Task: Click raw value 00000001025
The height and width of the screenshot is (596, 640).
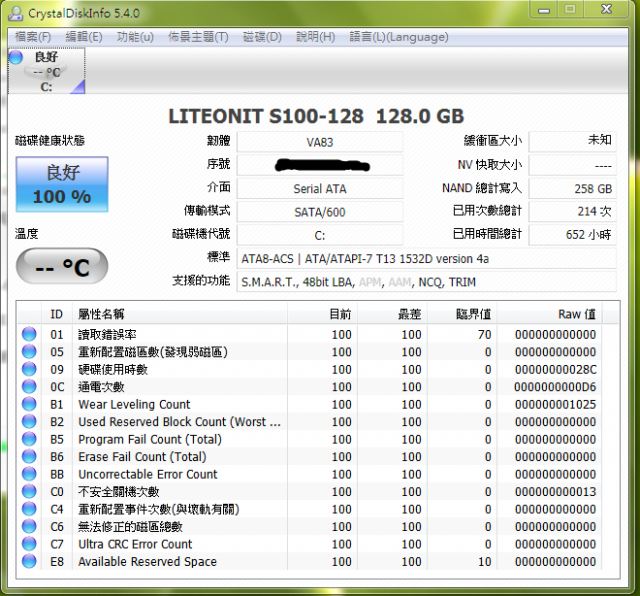Action: click(x=556, y=404)
